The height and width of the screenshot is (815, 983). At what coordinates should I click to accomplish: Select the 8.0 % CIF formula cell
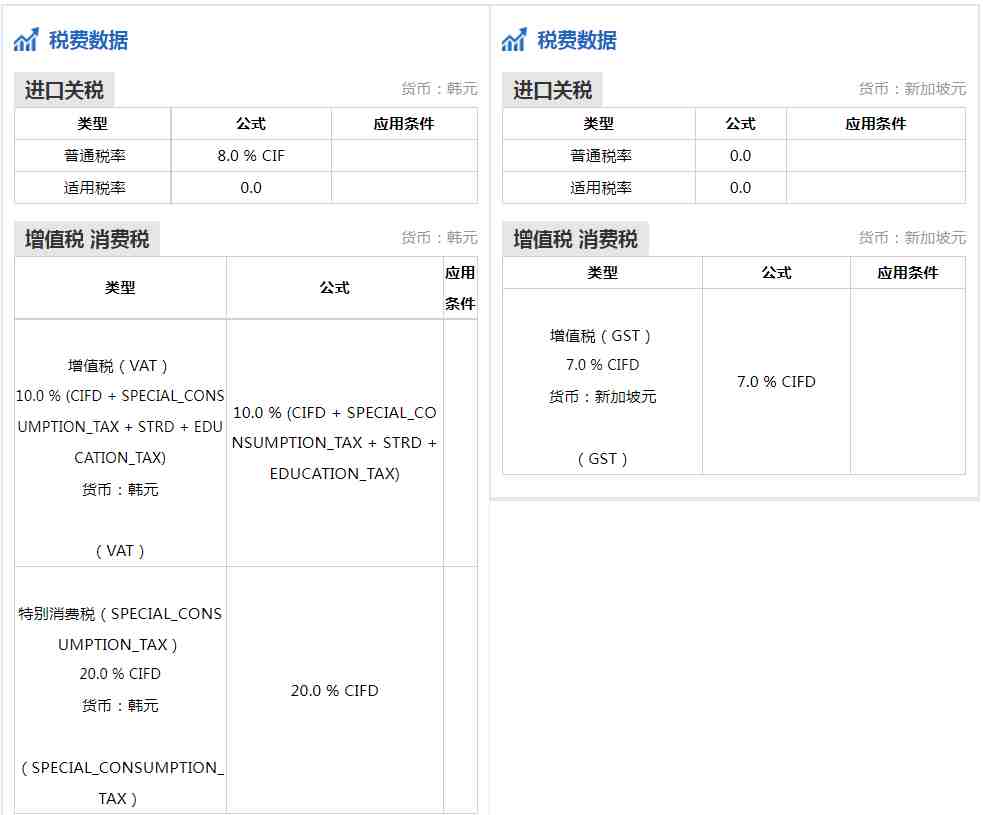[x=251, y=155]
